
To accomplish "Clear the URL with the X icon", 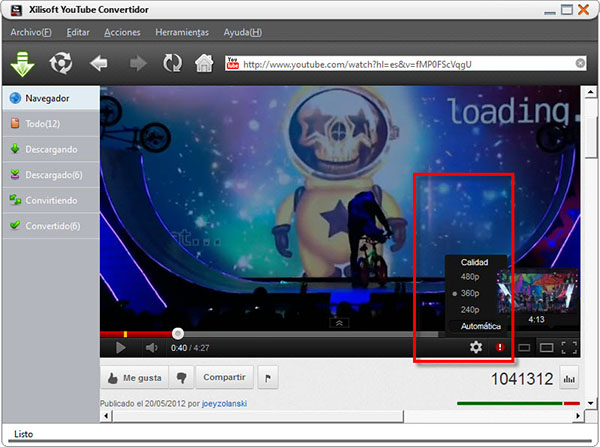I will tap(580, 63).
